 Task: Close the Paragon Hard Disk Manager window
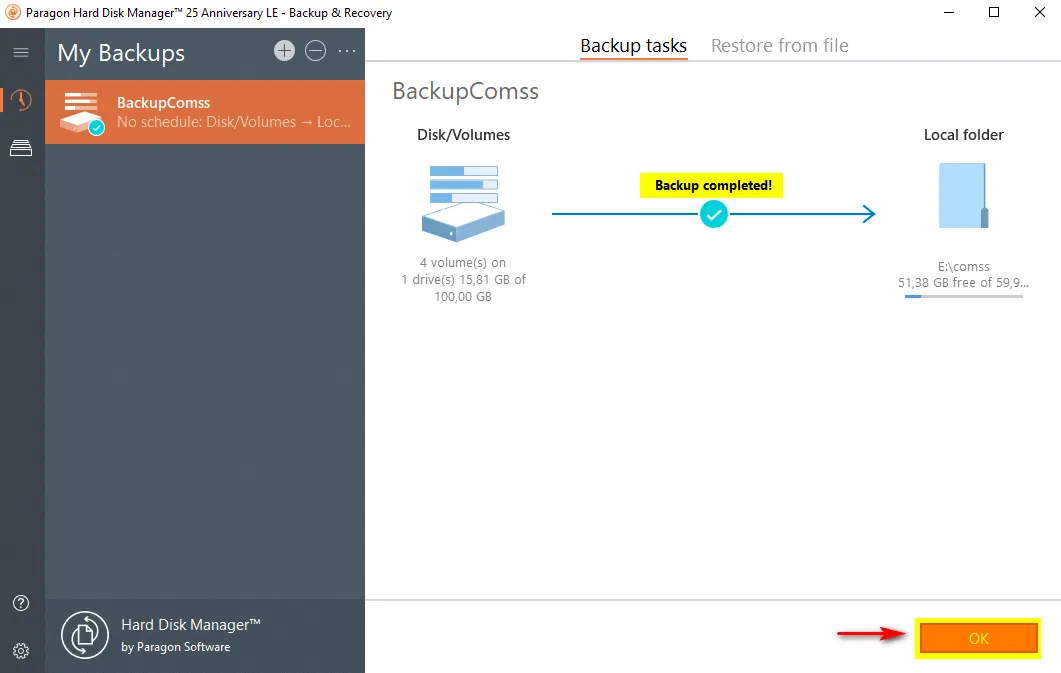tap(1040, 12)
